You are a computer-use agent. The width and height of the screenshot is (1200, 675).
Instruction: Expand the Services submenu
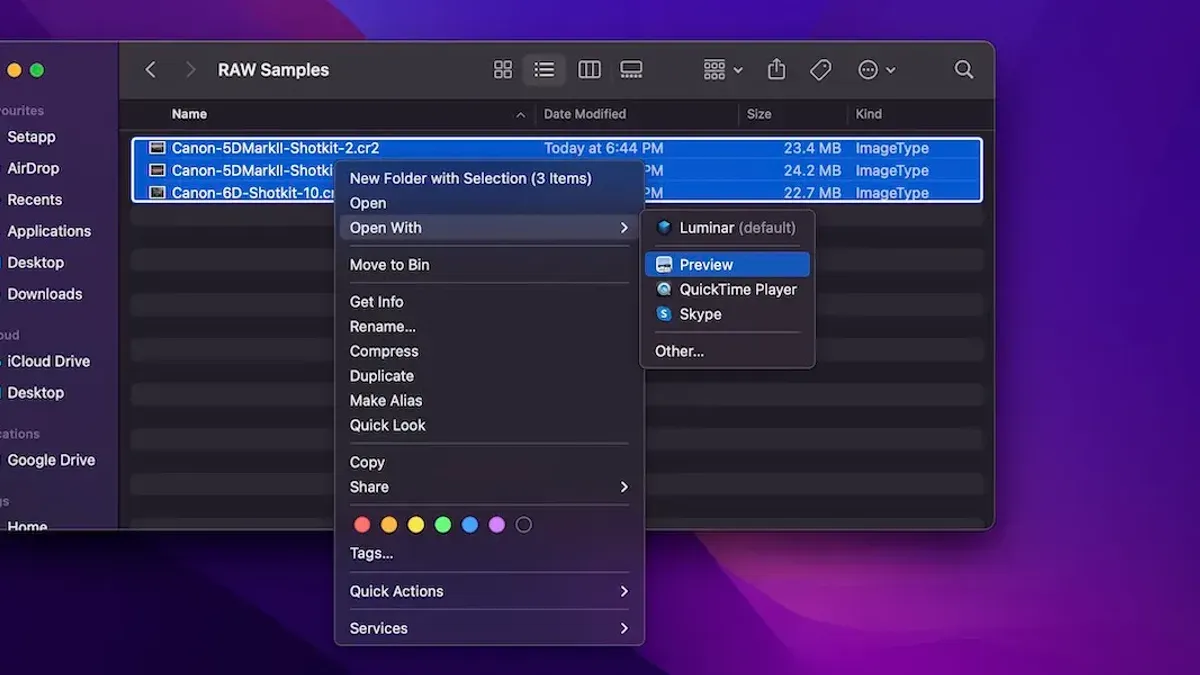tap(489, 628)
